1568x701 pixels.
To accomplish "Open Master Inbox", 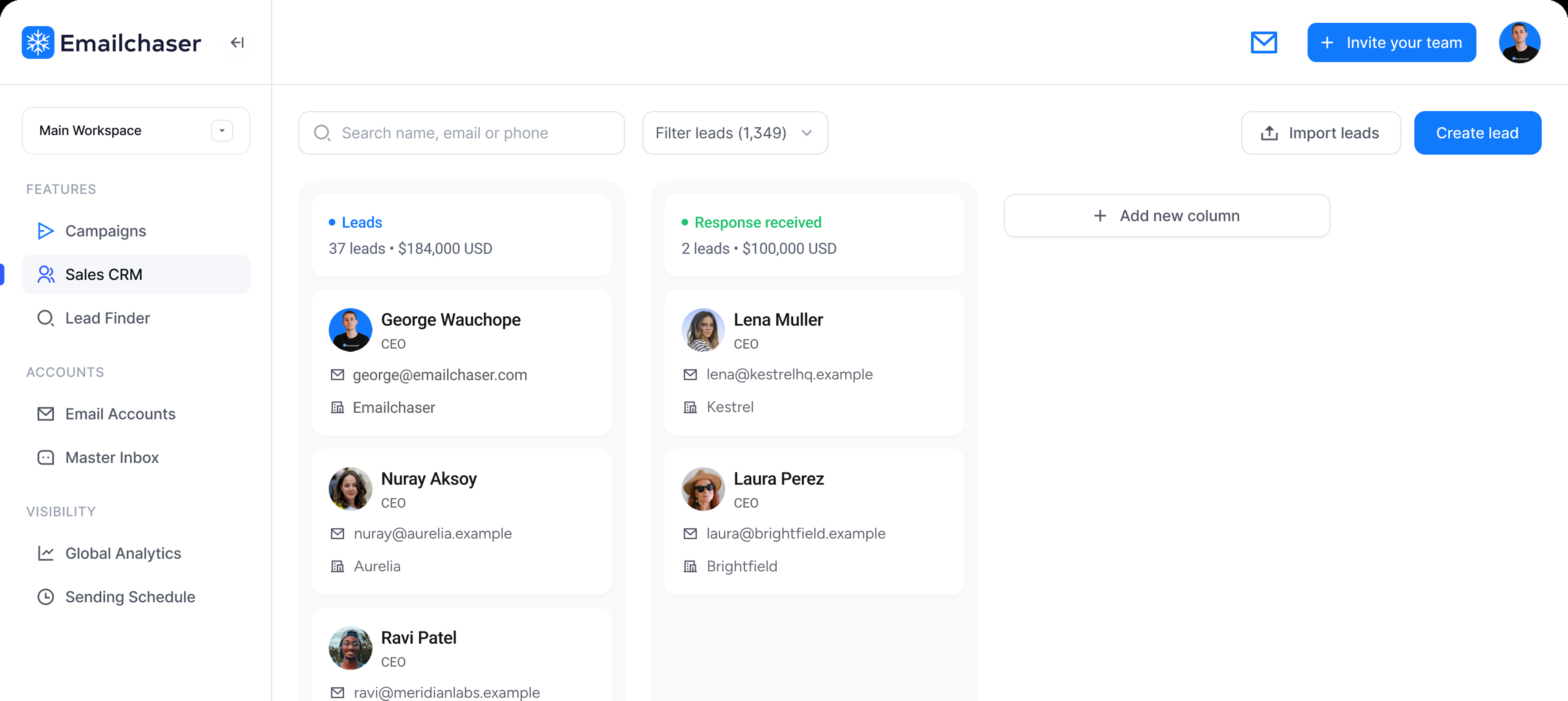I will [x=136, y=457].
